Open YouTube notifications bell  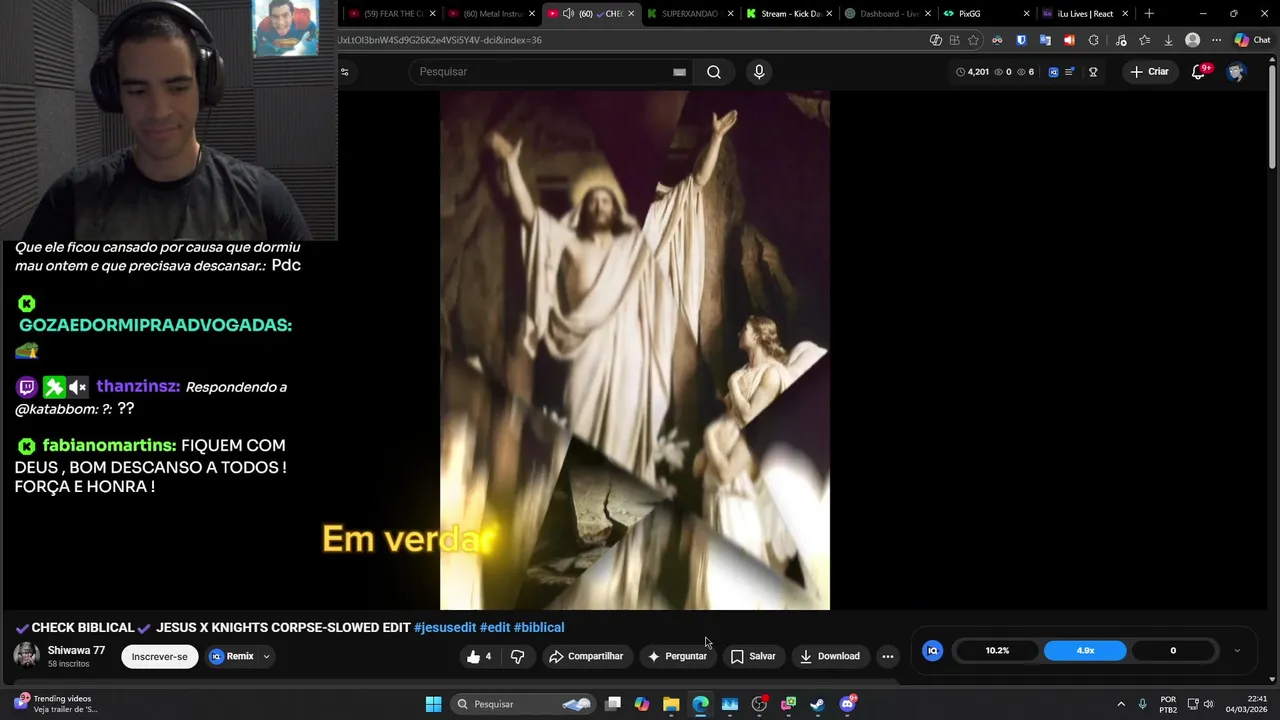[1198, 72]
